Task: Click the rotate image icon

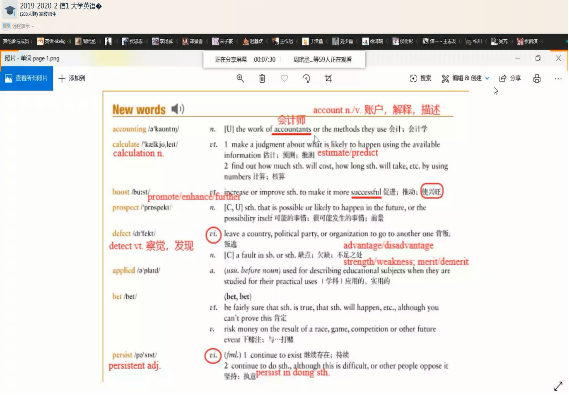Action: tap(306, 78)
